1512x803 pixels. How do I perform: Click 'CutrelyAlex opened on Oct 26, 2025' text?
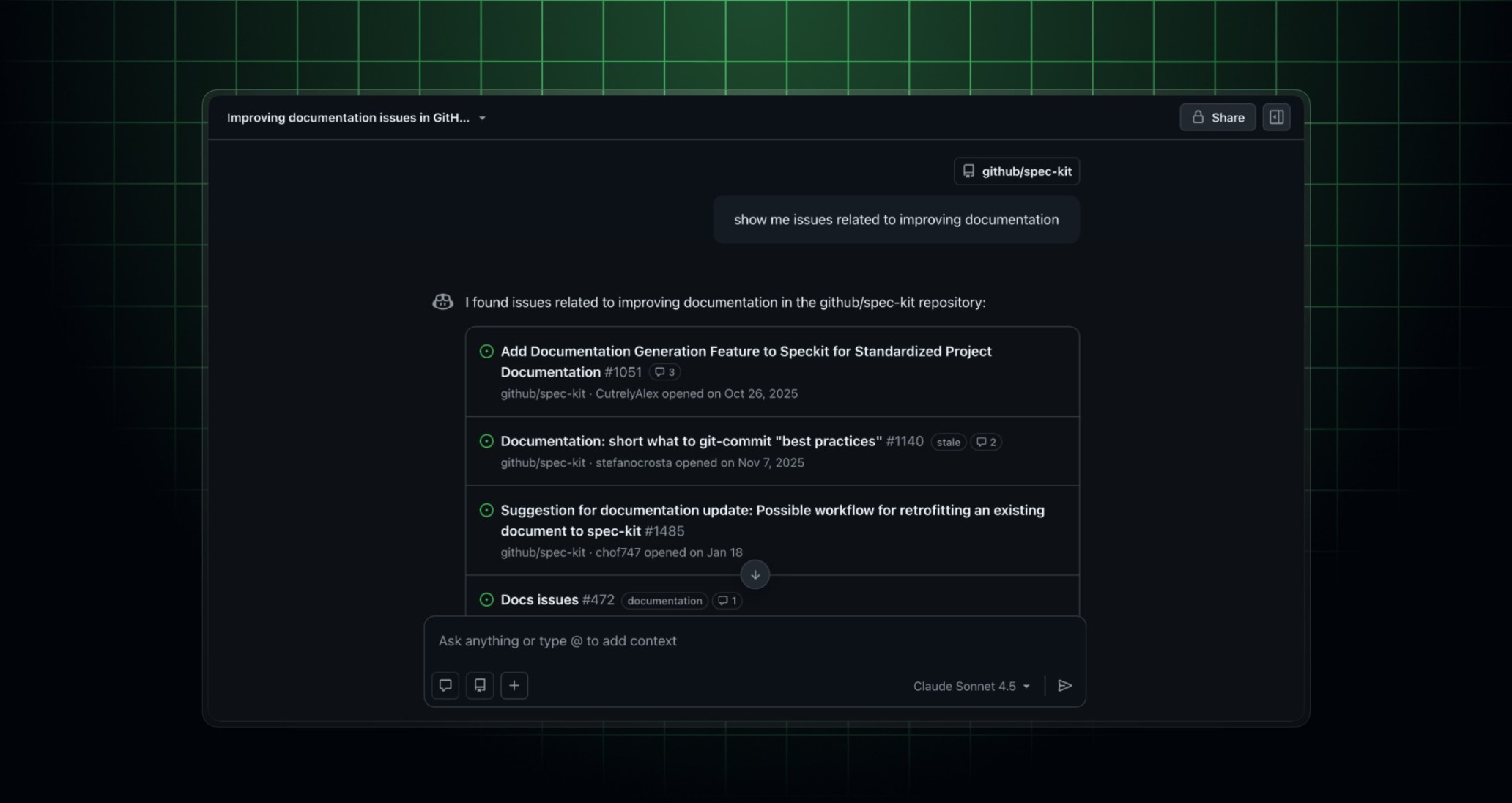[696, 393]
